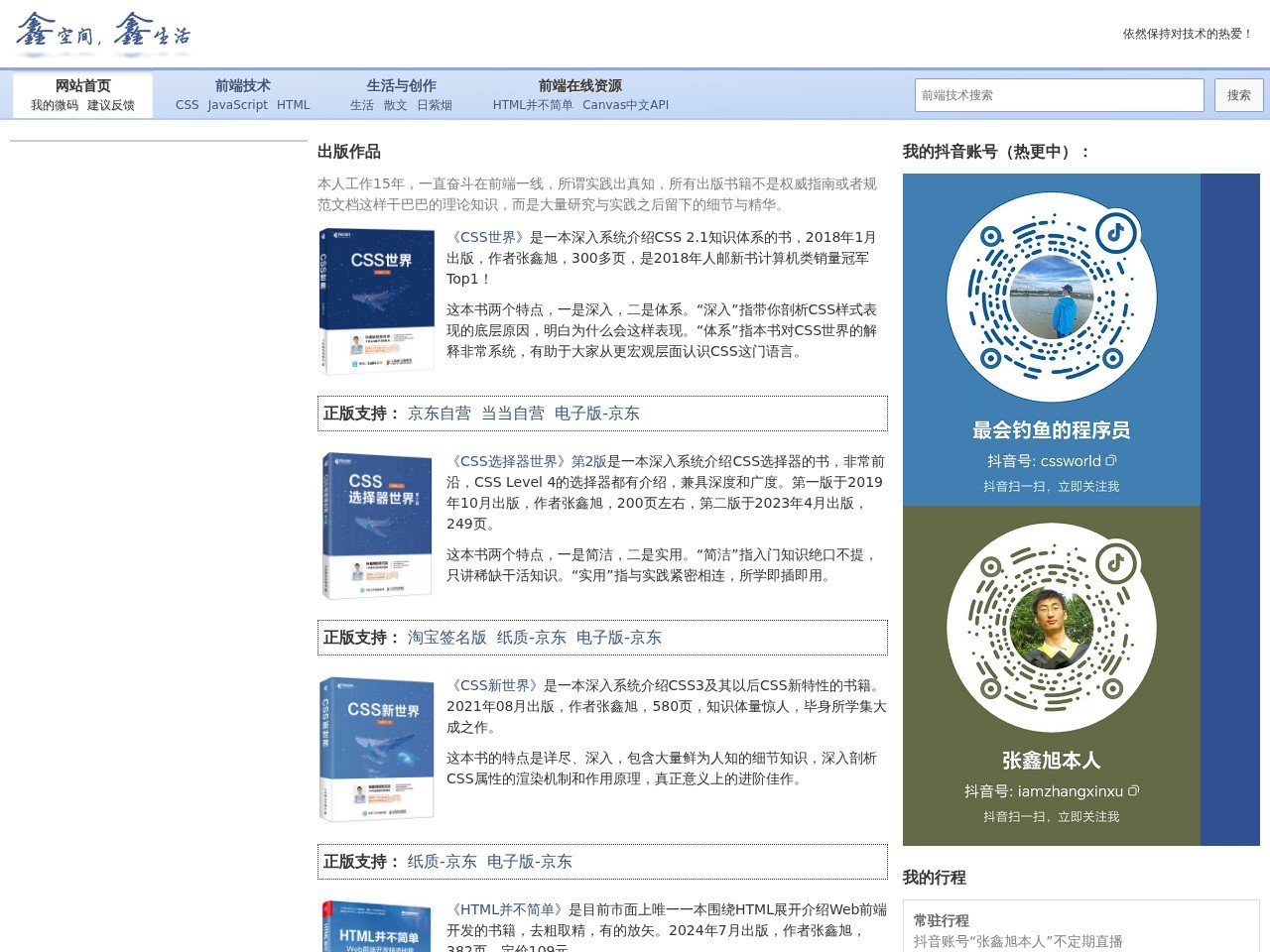Open the CSS世界 book cover image

(377, 301)
